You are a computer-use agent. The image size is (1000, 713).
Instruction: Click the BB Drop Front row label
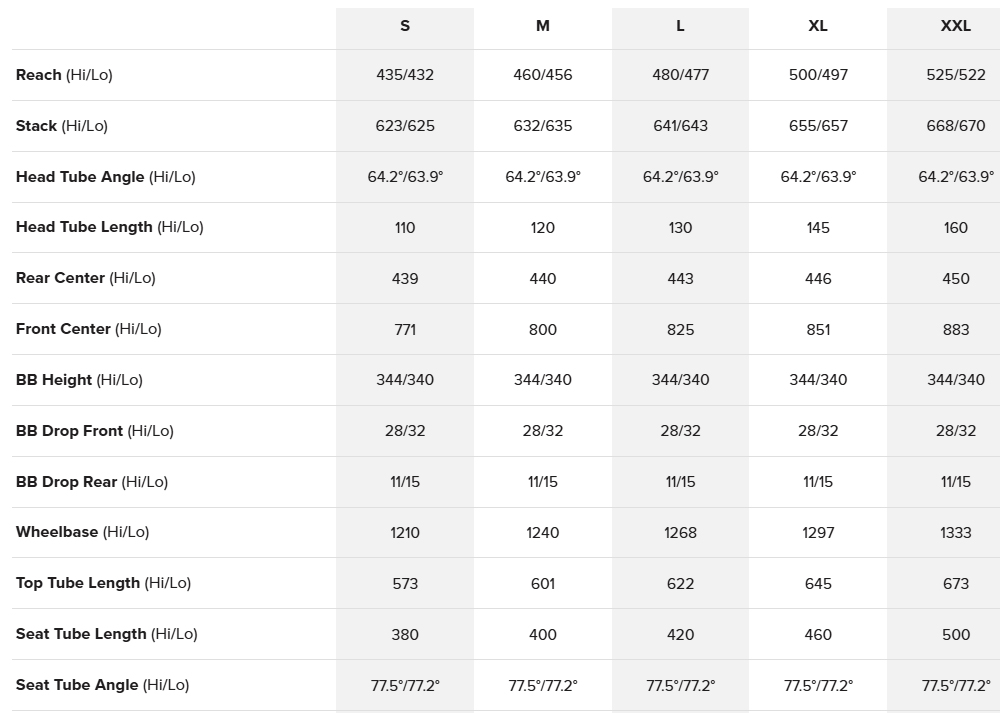point(94,431)
